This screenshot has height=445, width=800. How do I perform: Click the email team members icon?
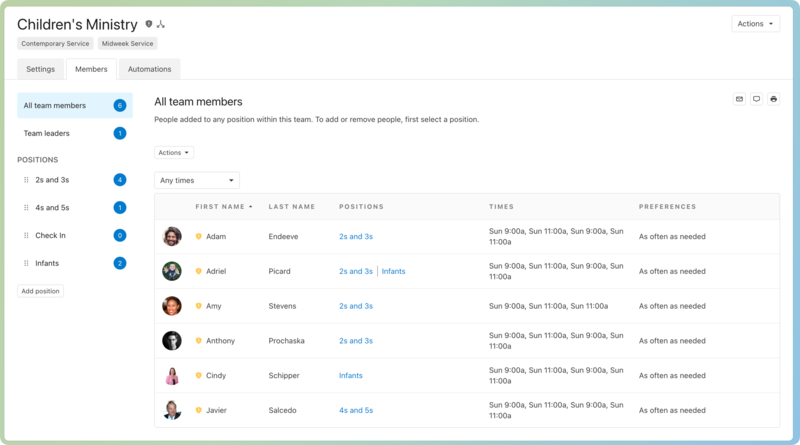pyautogui.click(x=739, y=99)
